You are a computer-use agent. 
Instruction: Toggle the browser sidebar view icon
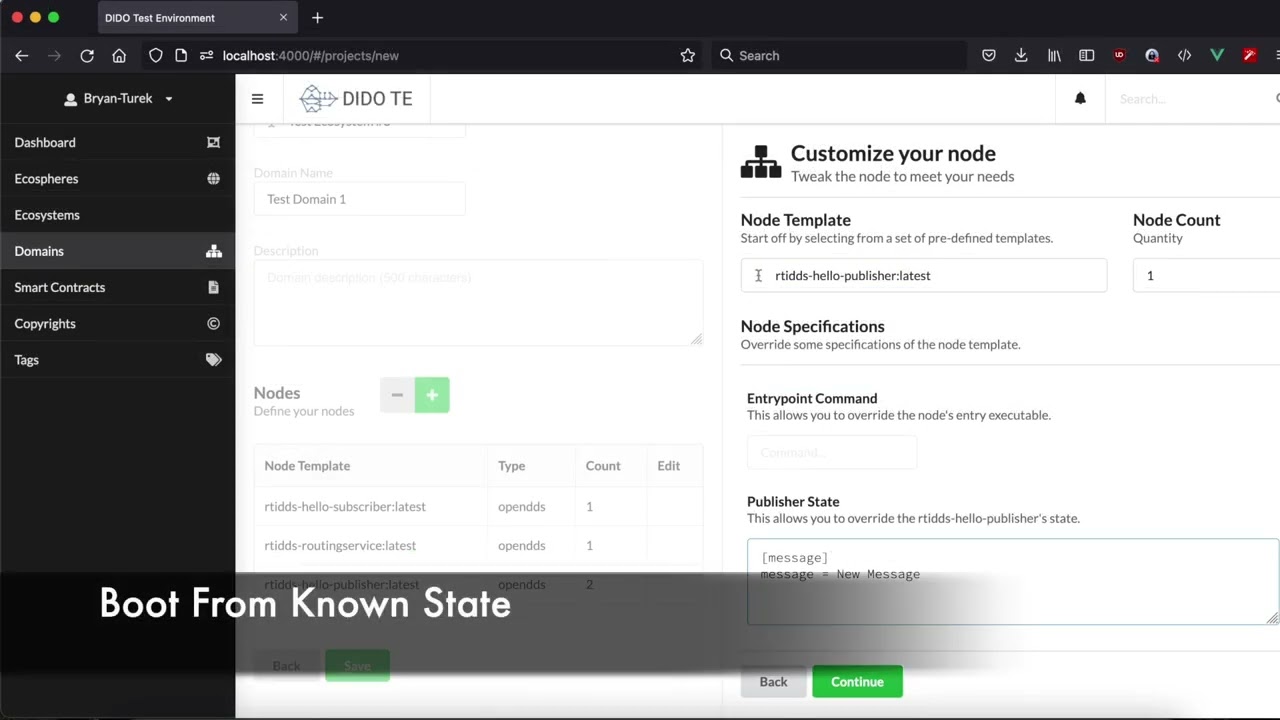point(1087,56)
